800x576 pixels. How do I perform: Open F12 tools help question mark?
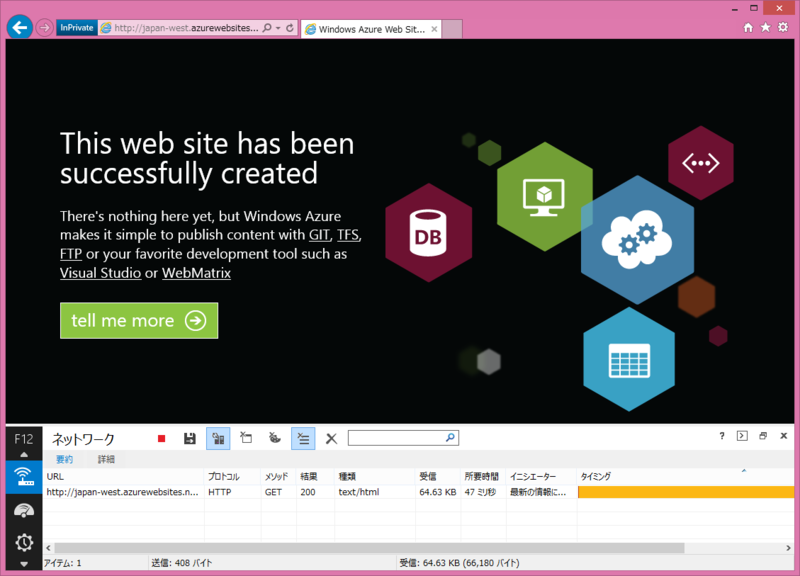click(721, 436)
